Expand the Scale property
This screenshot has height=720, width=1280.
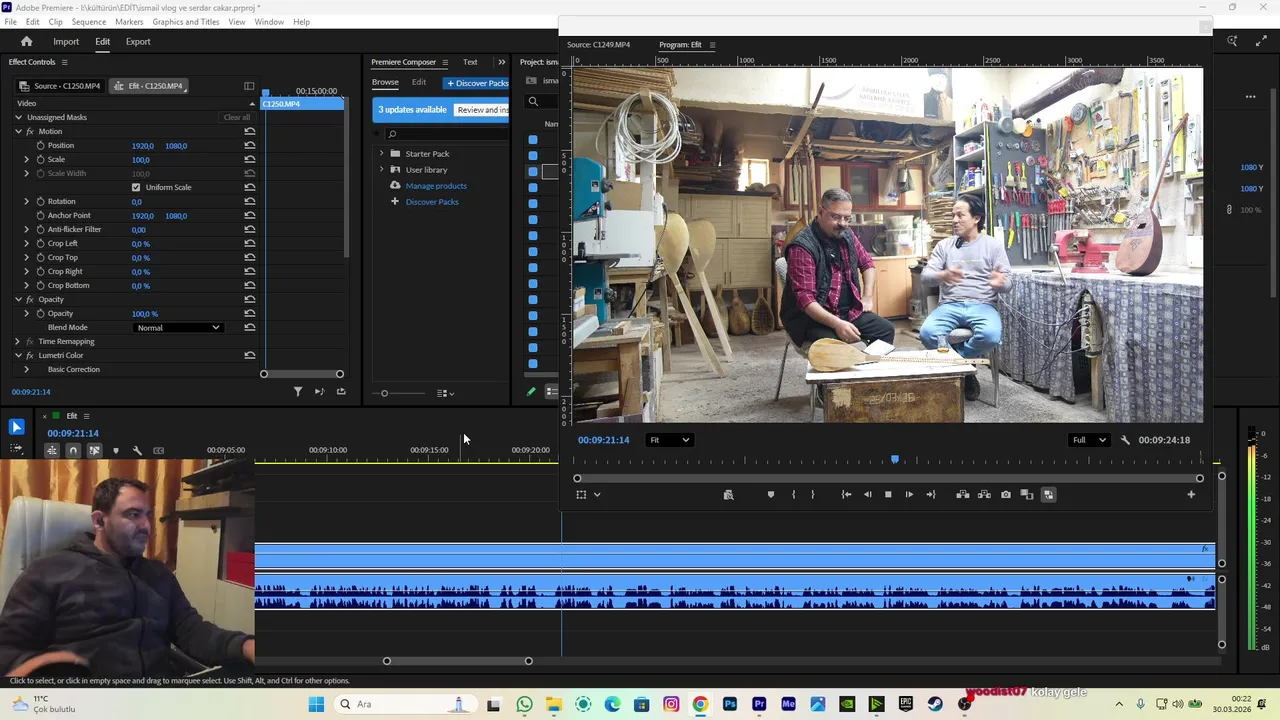27,159
